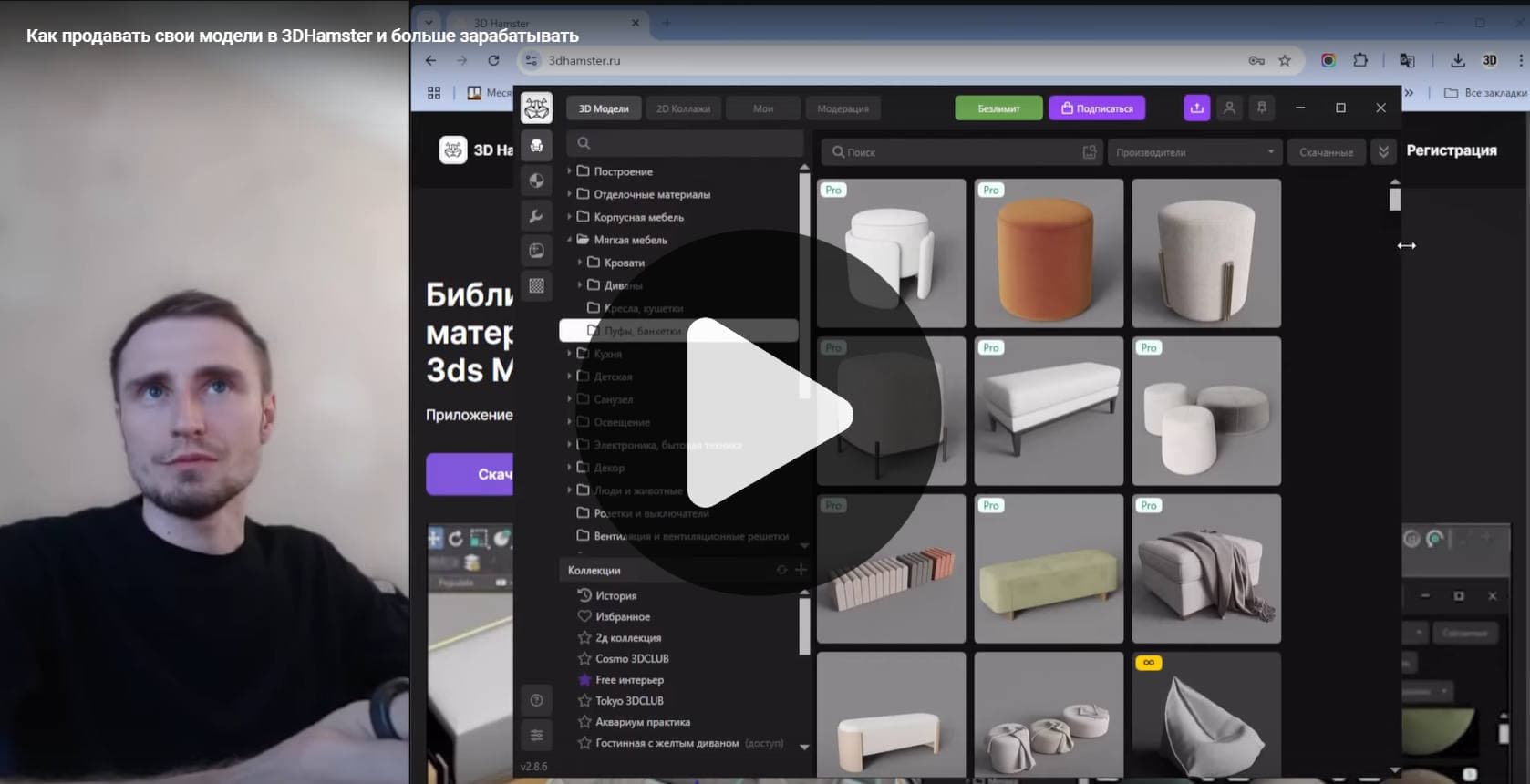Expand the Отделочные материалы folder

pos(570,193)
